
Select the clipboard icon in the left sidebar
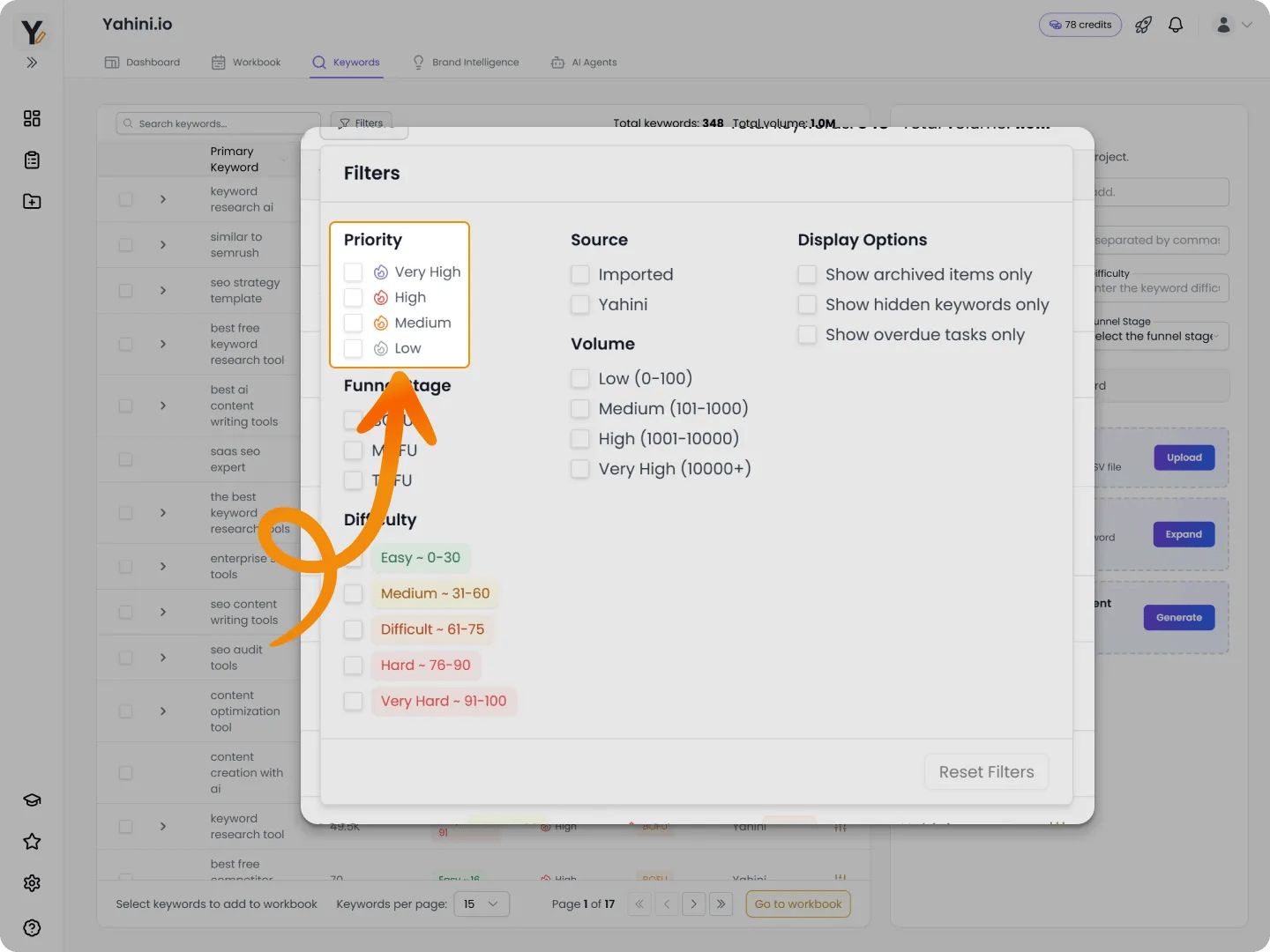click(x=32, y=160)
